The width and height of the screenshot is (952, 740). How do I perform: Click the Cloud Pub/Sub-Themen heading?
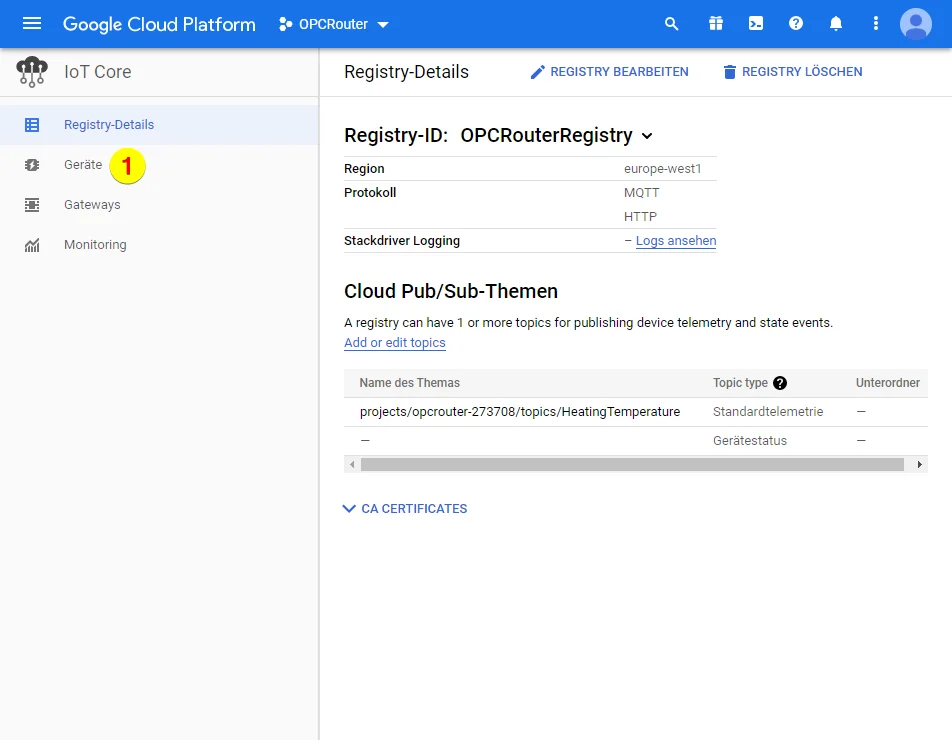pos(450,291)
